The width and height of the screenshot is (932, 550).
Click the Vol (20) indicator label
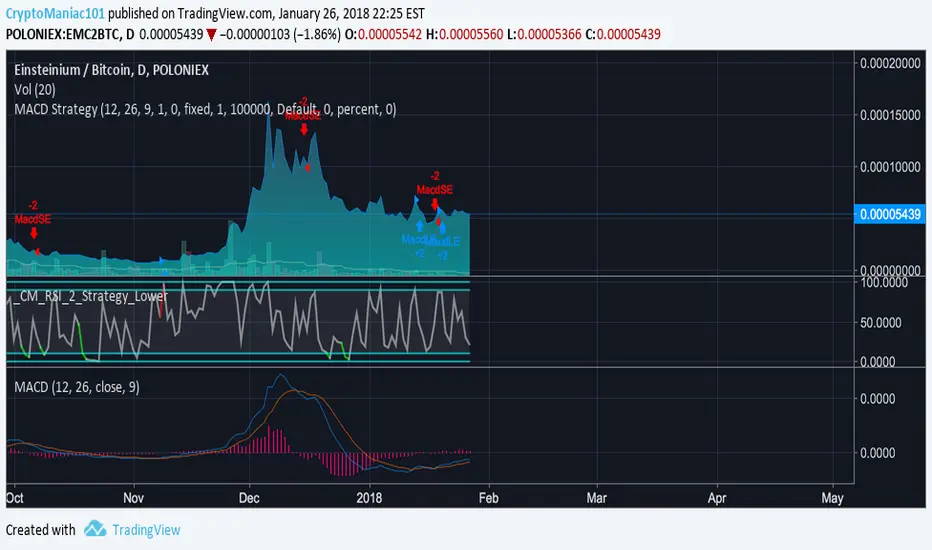[x=35, y=90]
